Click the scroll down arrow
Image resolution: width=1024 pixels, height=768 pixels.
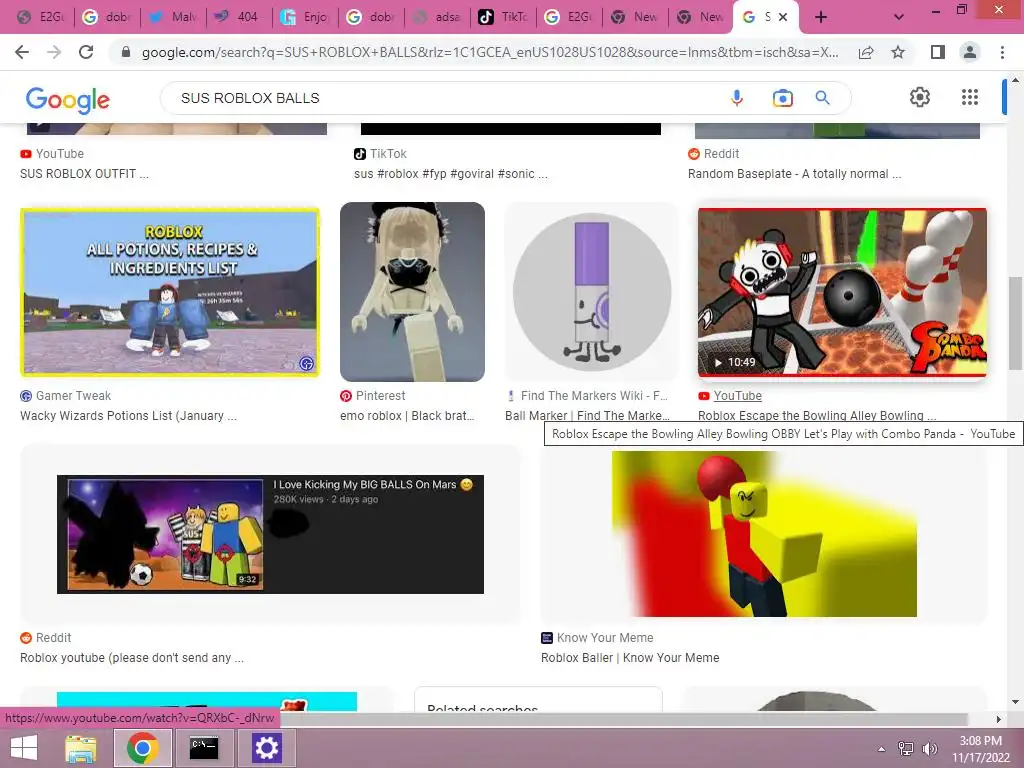point(1015,703)
